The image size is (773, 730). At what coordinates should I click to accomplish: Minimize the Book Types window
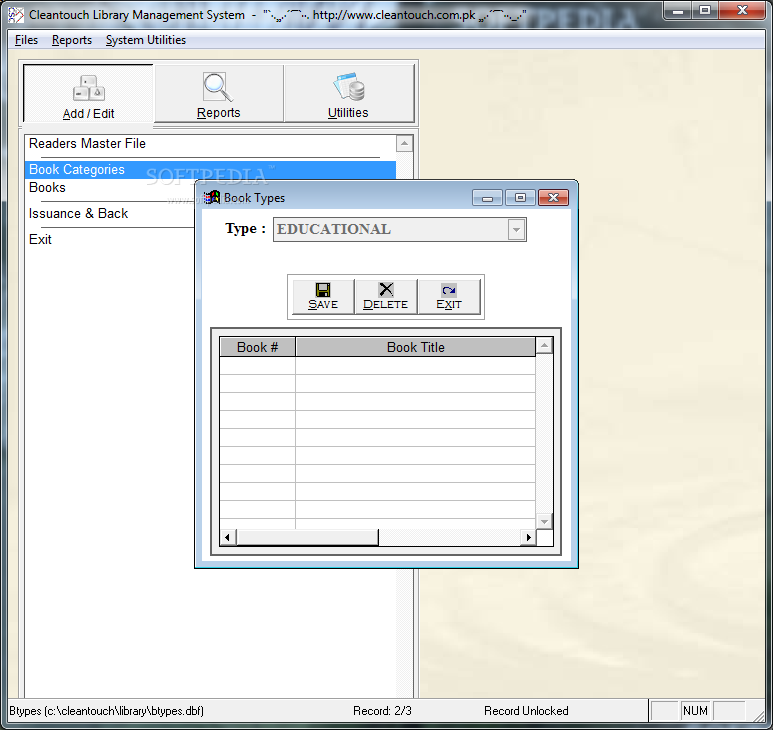[488, 198]
